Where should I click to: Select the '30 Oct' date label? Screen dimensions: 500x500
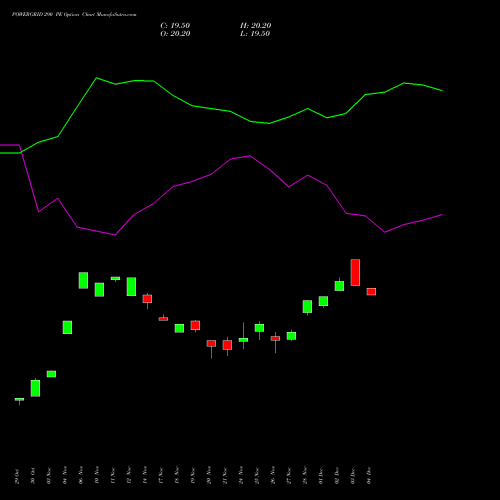[x=33, y=476]
